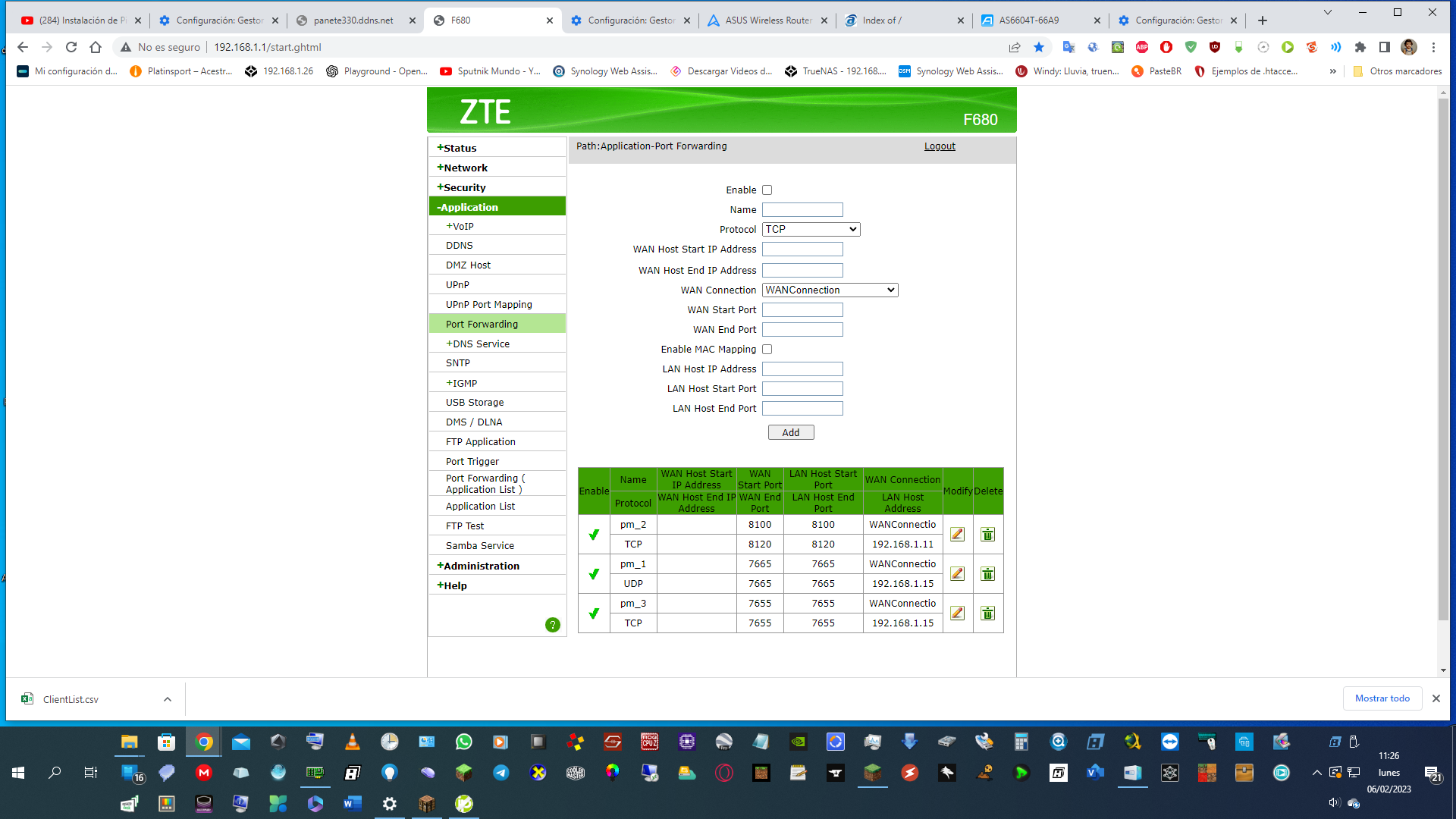Delete the pm_1 forwarding rule via trash icon
Screen dimensions: 1456x819
(987, 574)
